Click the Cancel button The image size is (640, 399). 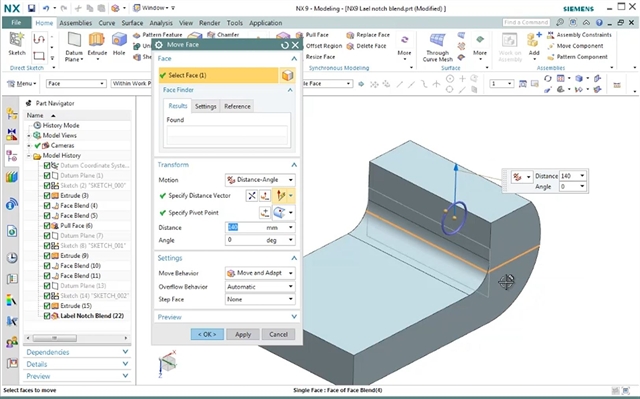click(x=278, y=335)
